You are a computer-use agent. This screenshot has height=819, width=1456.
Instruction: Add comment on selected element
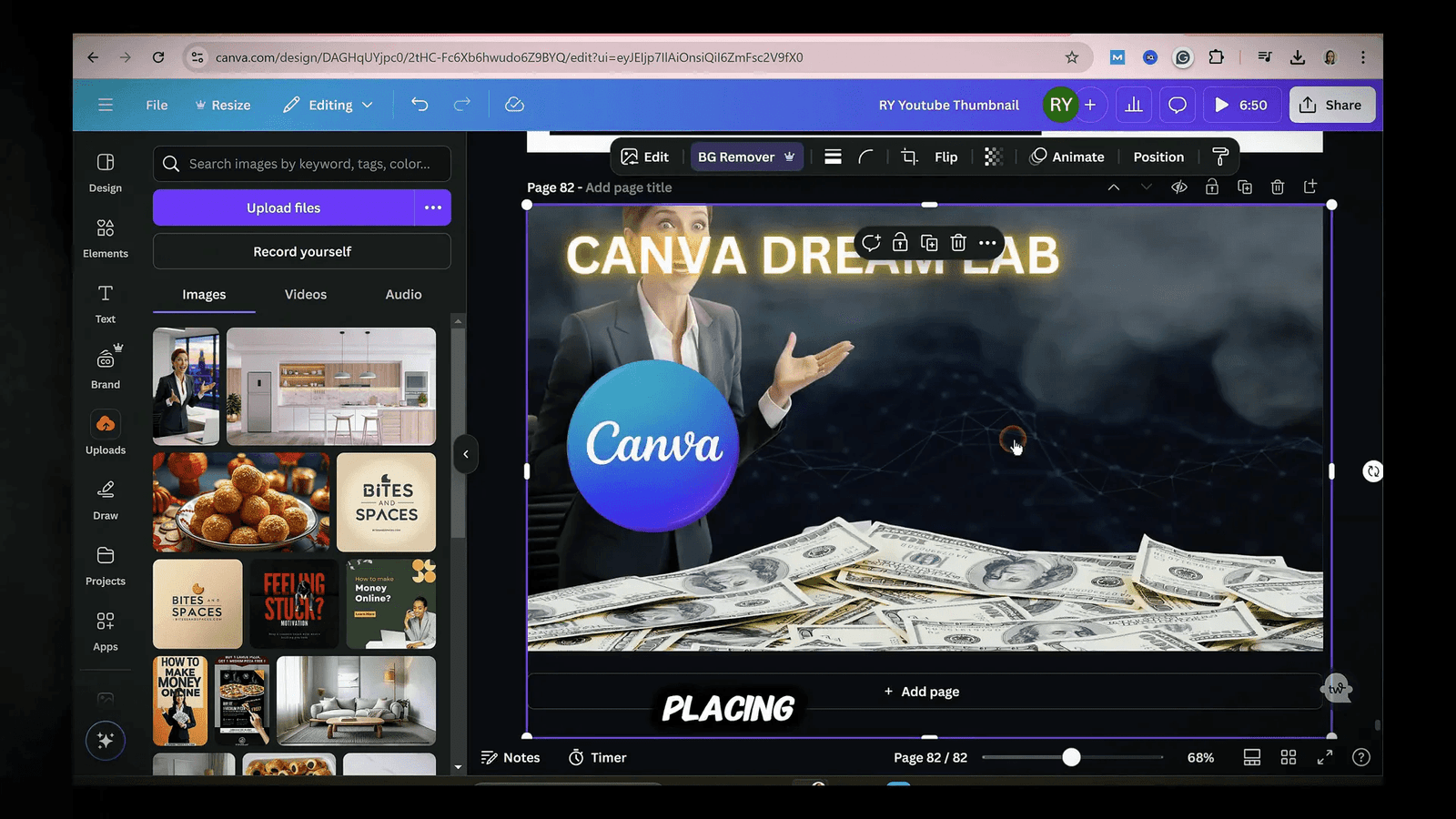(871, 242)
